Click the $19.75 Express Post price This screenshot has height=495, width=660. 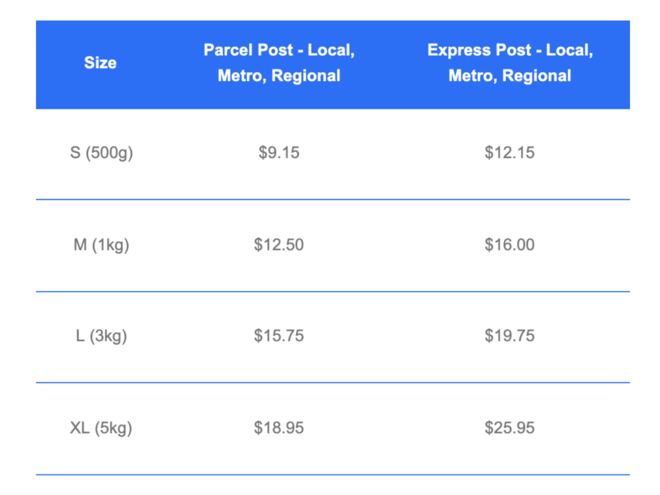tap(509, 336)
